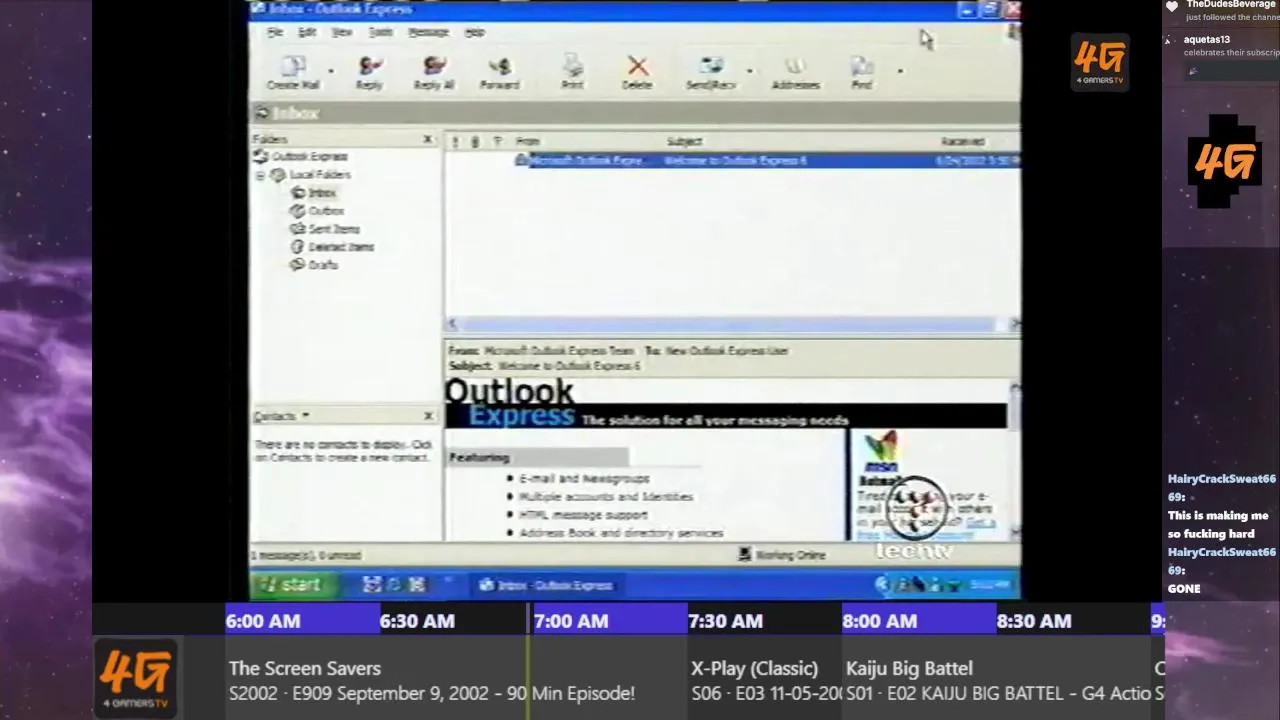Select the Local Folders tree item
This screenshot has width=1280, height=720.
point(312,175)
